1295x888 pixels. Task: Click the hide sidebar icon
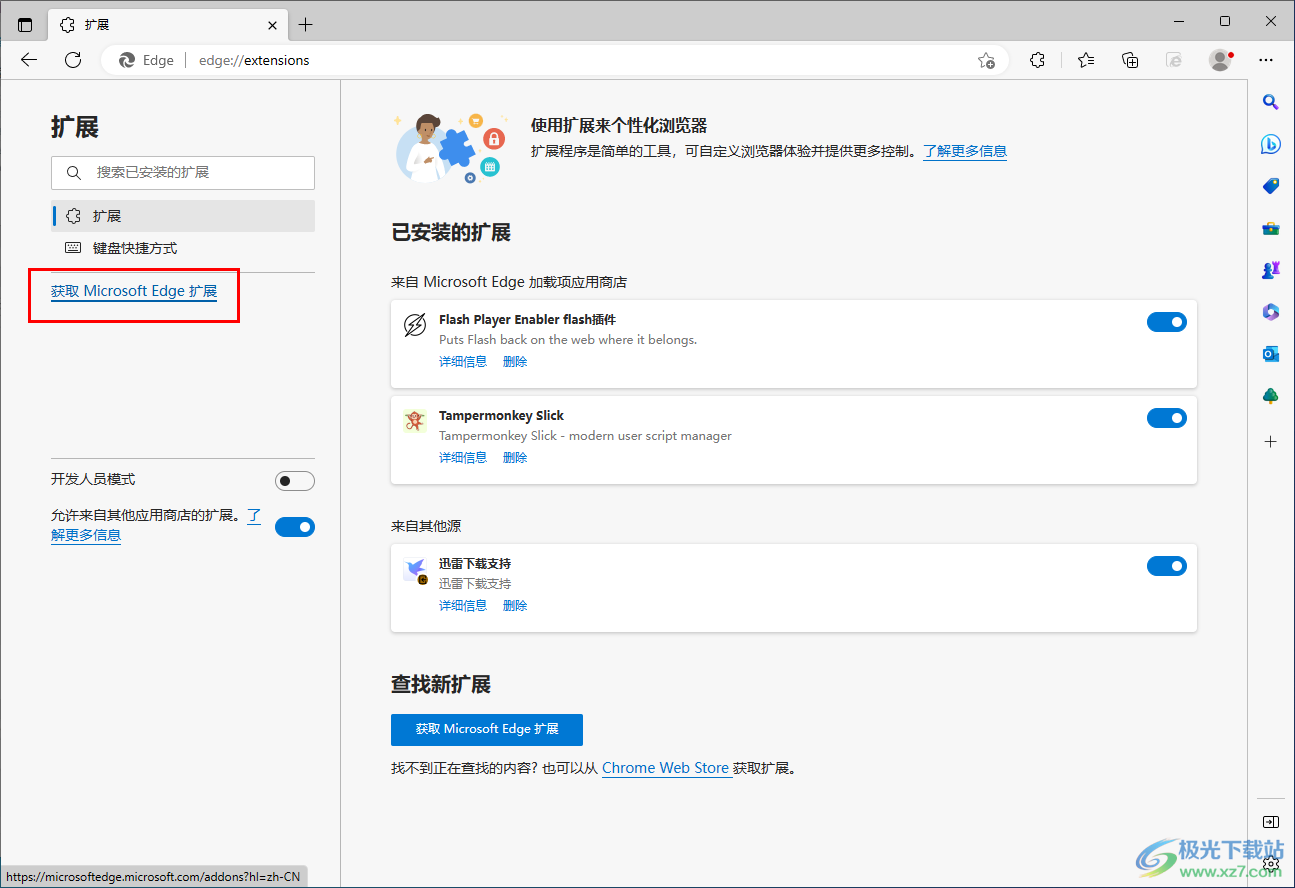pos(1270,822)
